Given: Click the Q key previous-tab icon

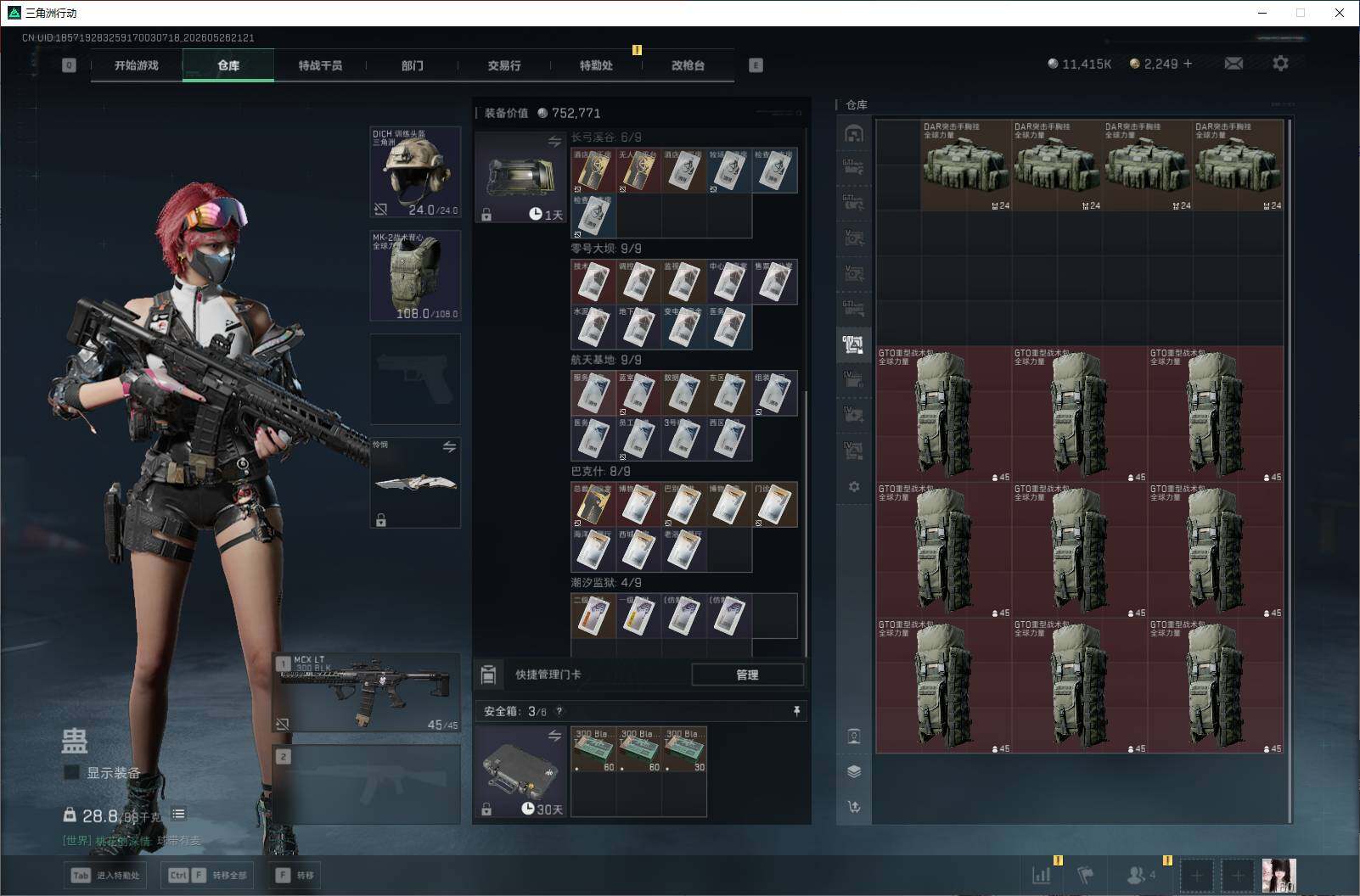Looking at the screenshot, I should point(69,65).
